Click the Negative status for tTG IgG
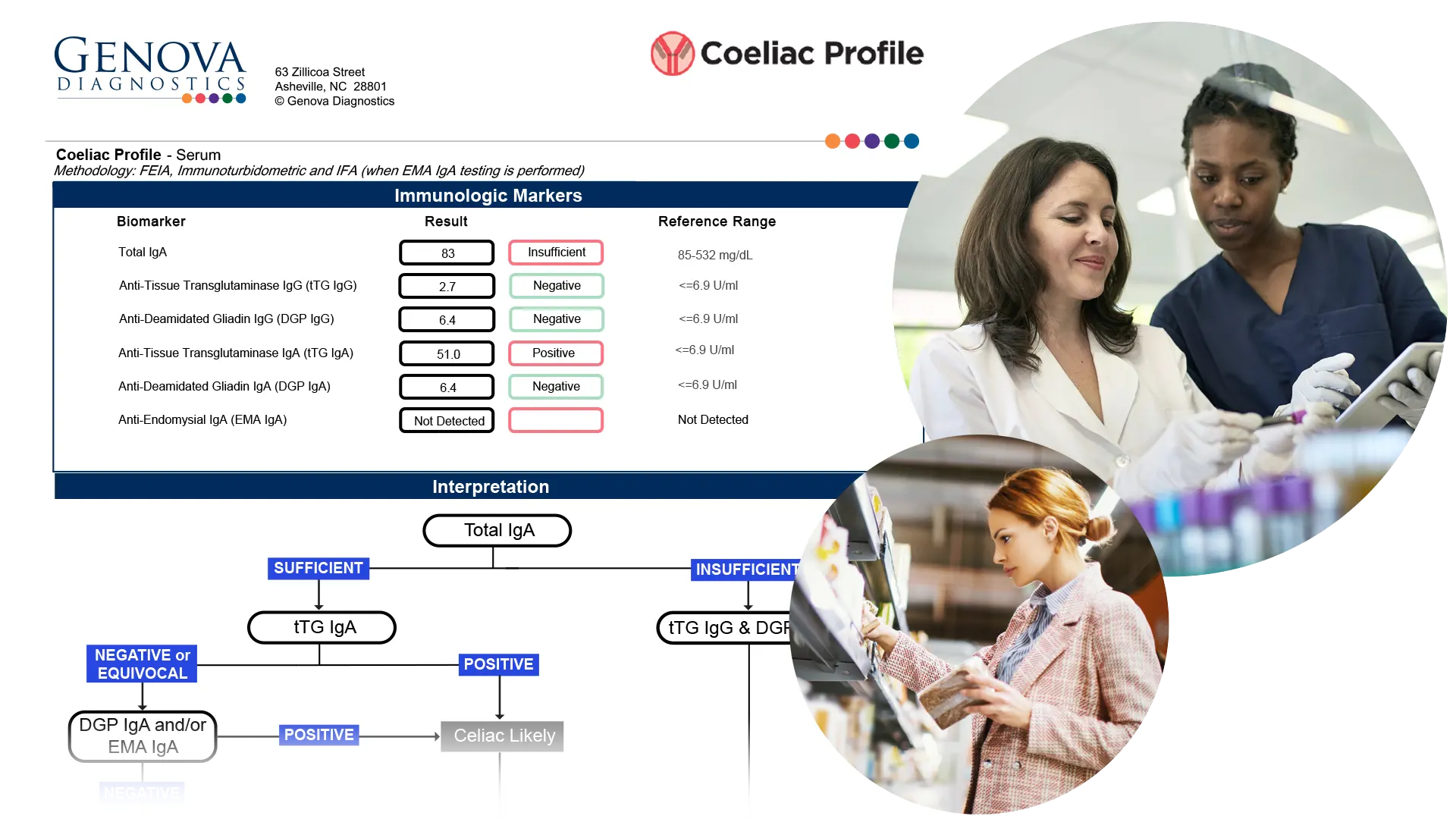 coord(557,286)
